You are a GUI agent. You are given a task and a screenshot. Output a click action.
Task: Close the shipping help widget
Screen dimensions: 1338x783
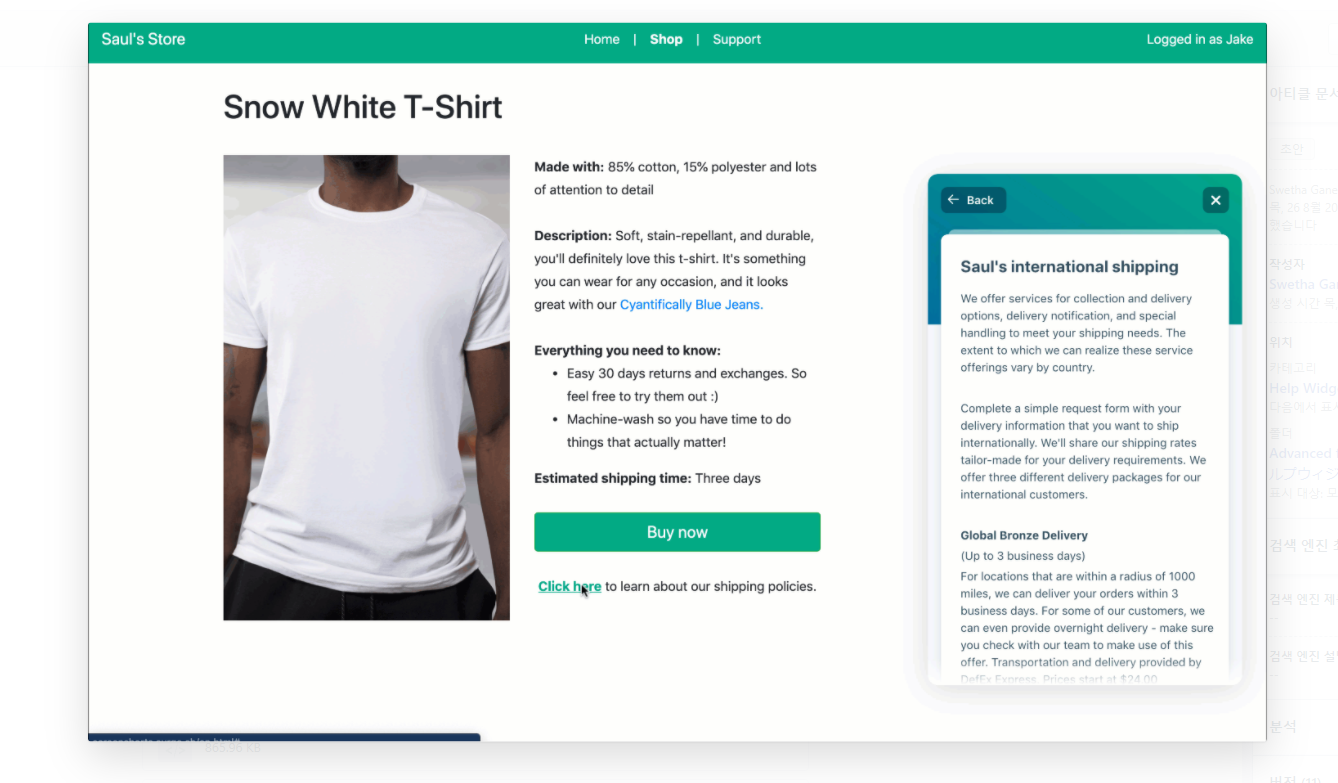[1215, 200]
